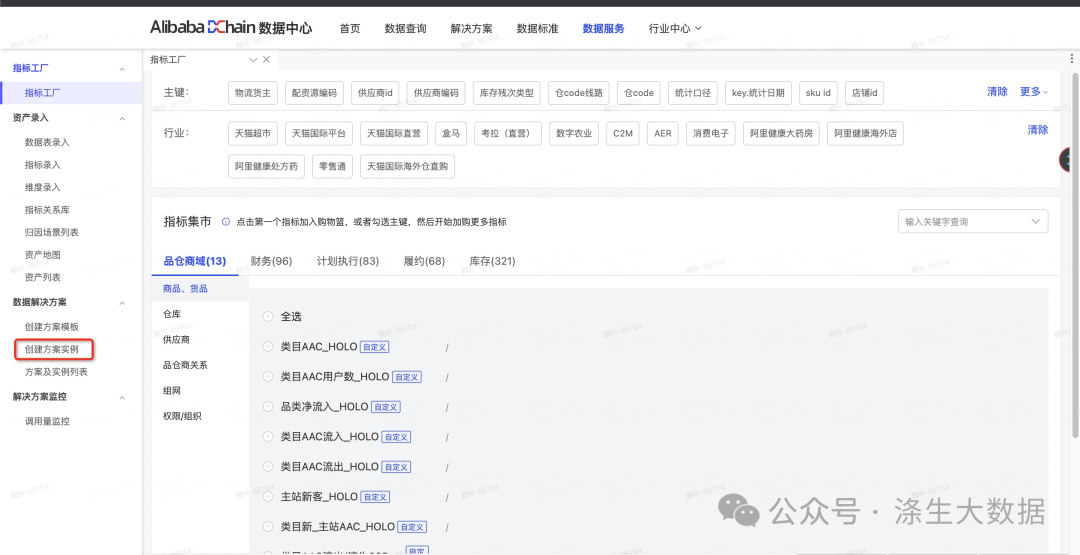The width and height of the screenshot is (1080, 555).
Task: Open 归因场景列表 in the sidebar
Action: pyautogui.click(x=52, y=233)
